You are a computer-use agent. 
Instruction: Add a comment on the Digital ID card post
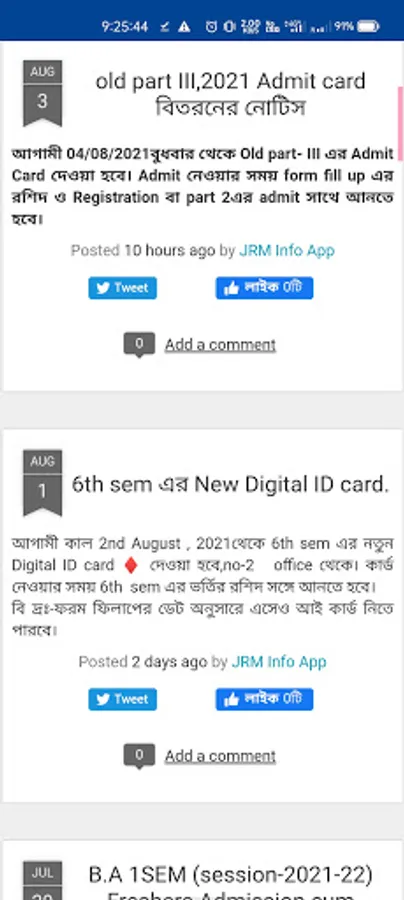(220, 757)
